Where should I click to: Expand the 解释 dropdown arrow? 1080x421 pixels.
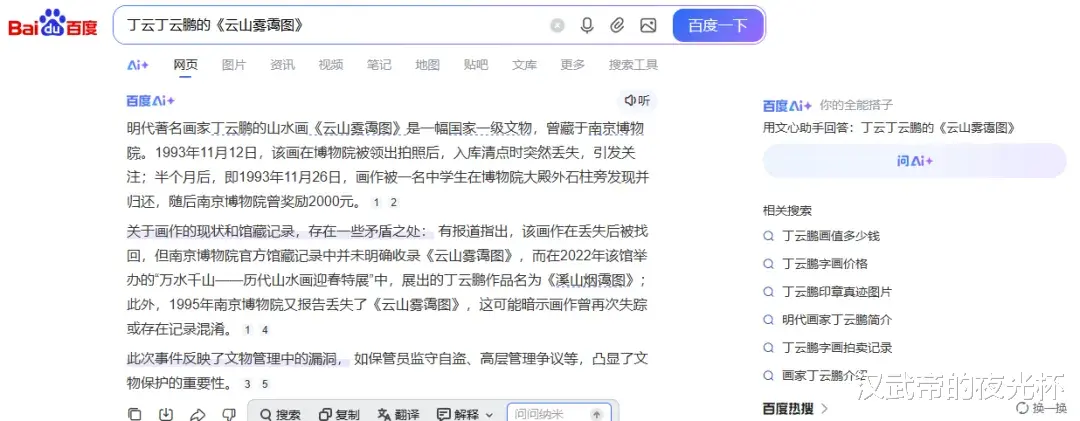490,415
